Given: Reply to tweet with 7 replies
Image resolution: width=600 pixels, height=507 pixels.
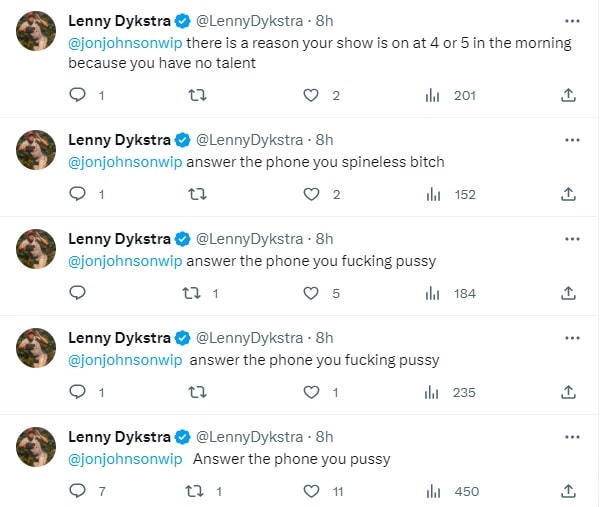Looking at the screenshot, I should (78, 491).
